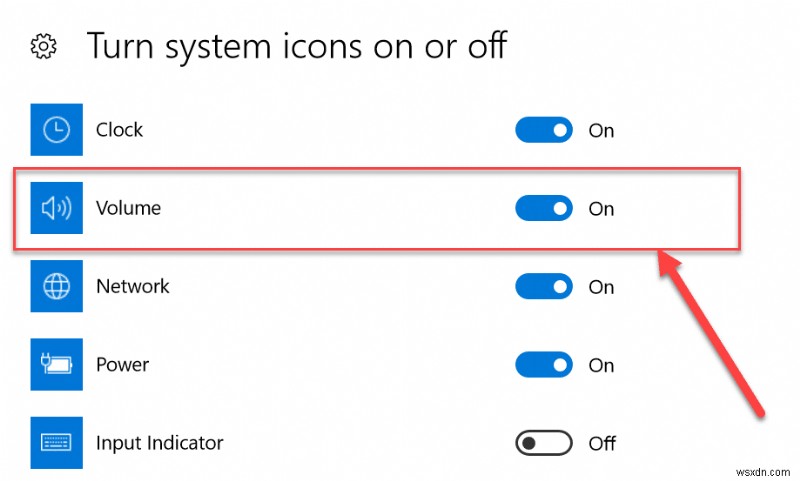Viewport: 800px width, 481px height.
Task: Click the Input Indicator keyboard icon
Action: 57,443
